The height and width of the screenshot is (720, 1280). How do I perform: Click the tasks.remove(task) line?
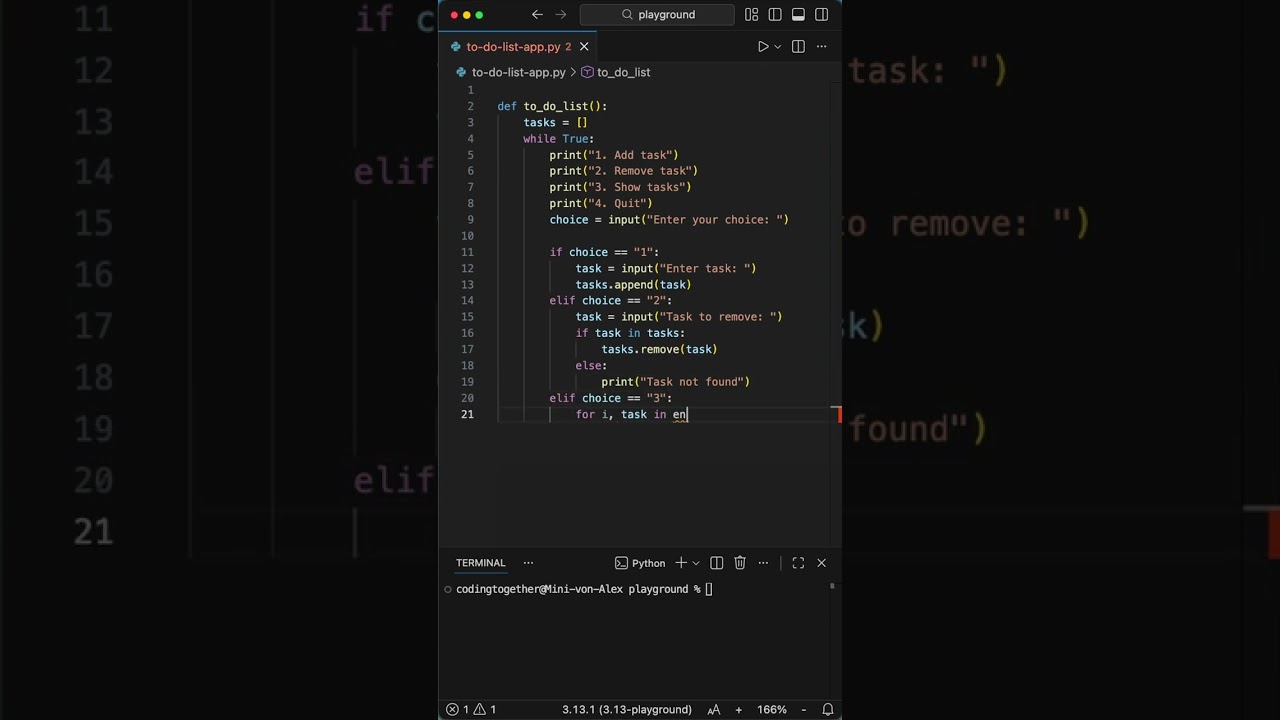pyautogui.click(x=659, y=349)
